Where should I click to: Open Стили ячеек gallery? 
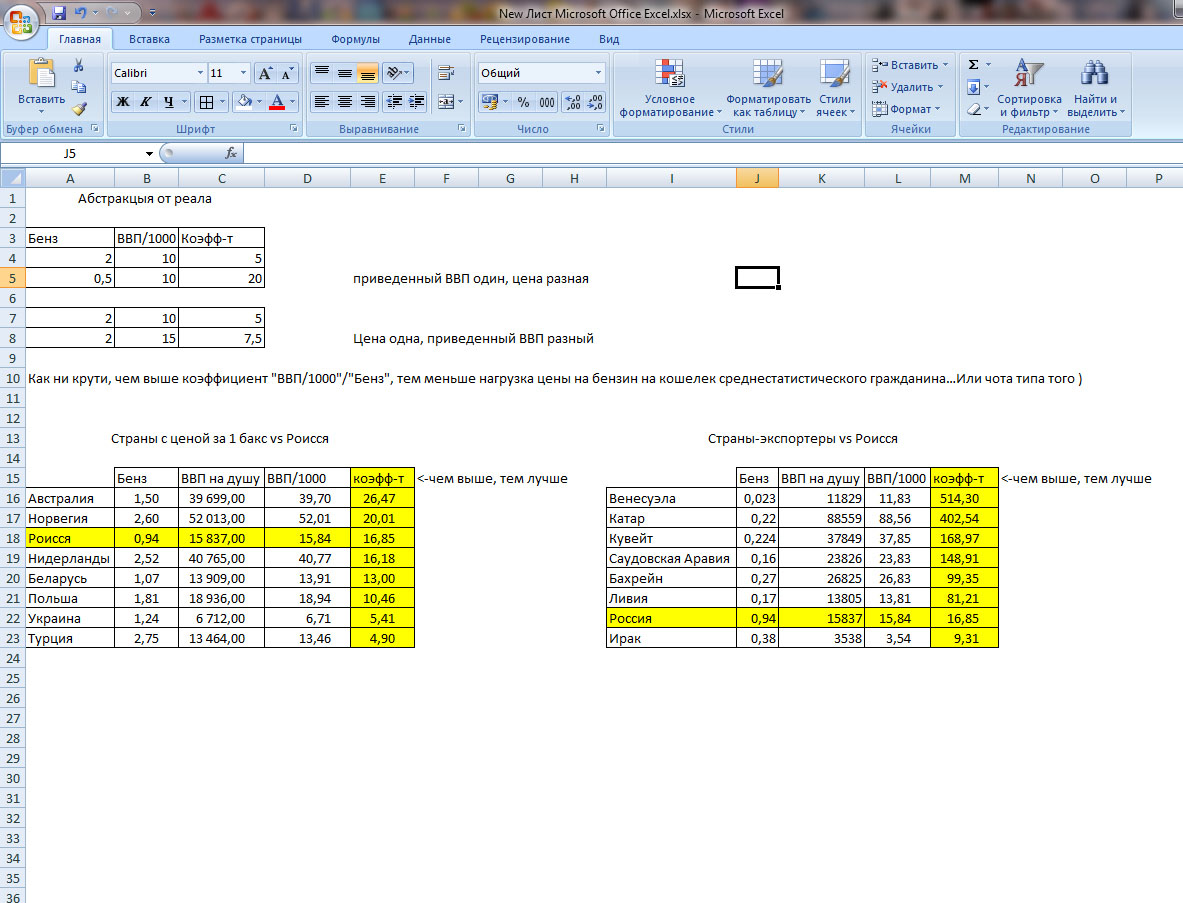point(835,88)
